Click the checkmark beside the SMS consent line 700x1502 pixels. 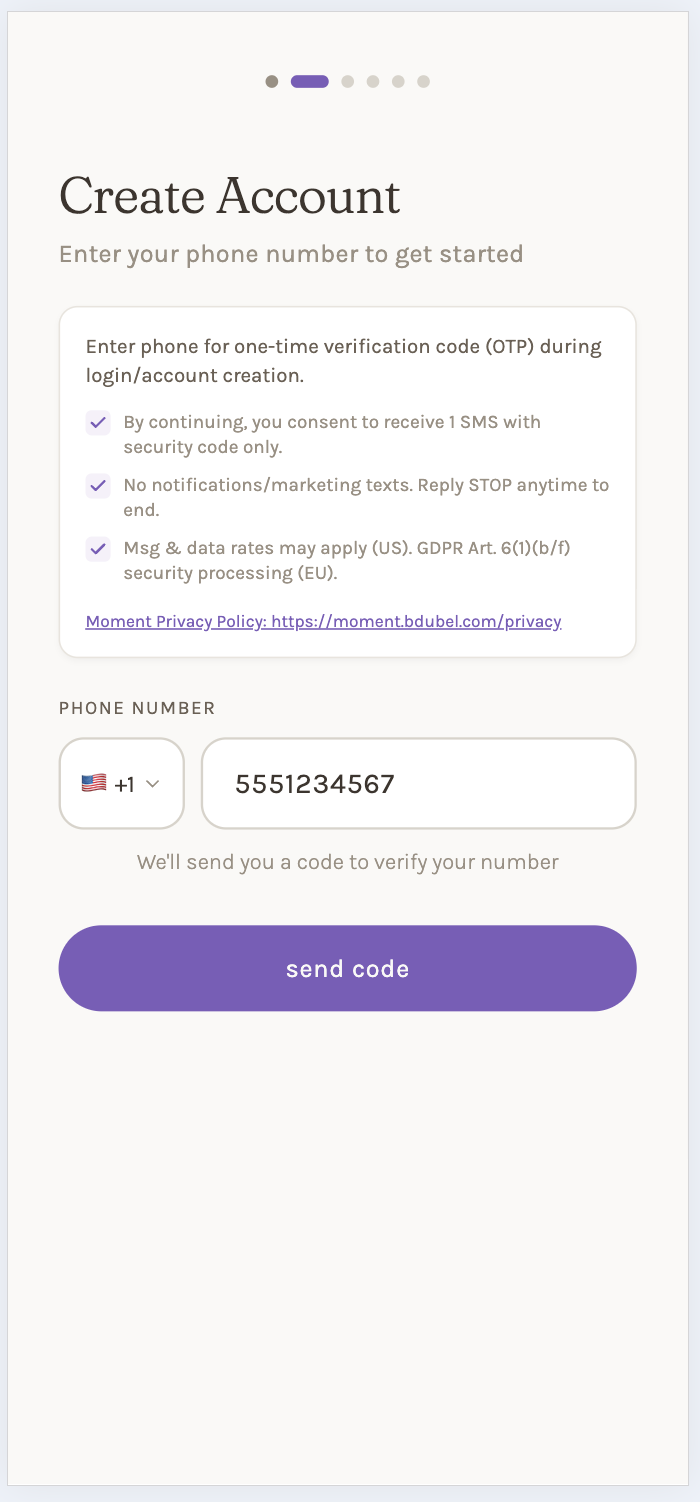(97, 423)
